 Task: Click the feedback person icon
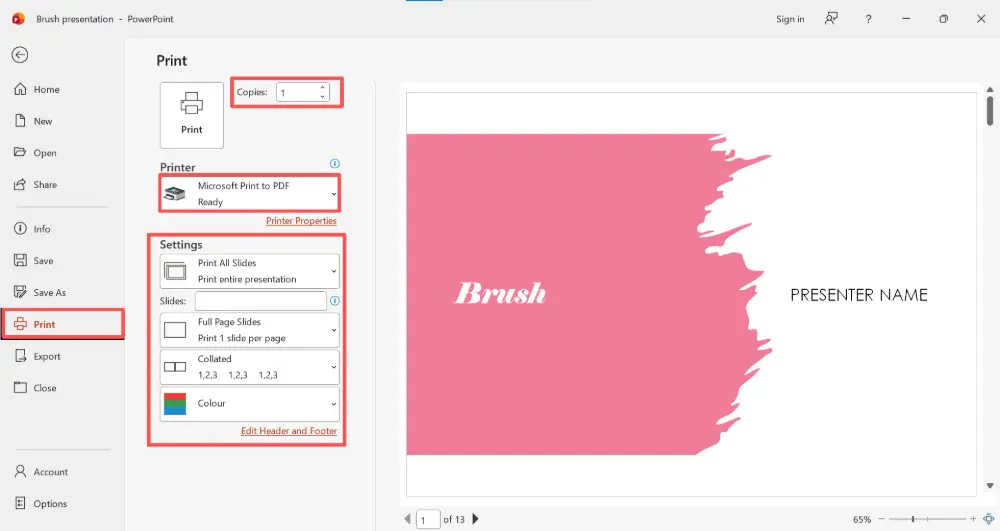(x=831, y=18)
